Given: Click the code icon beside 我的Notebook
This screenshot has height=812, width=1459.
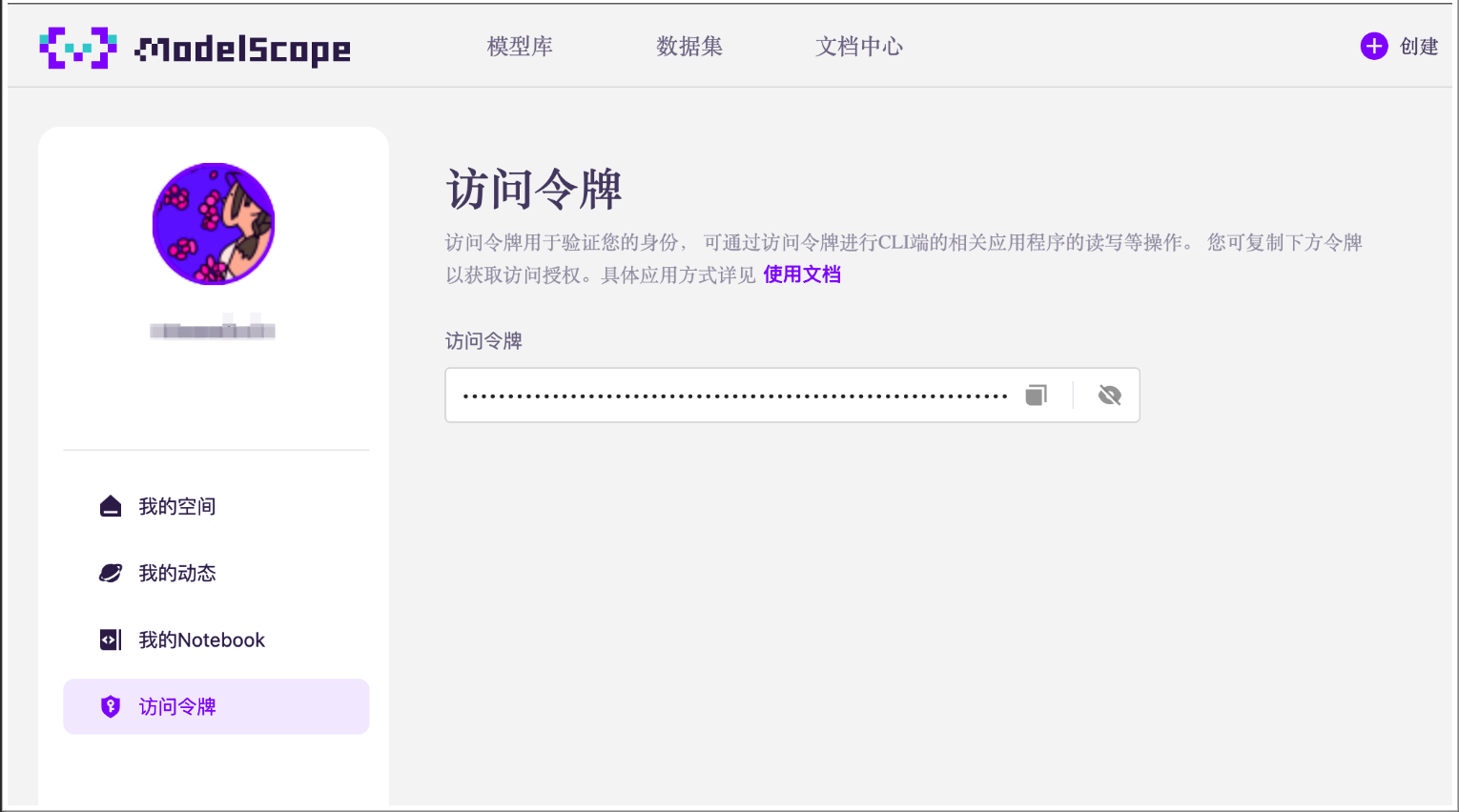Looking at the screenshot, I should coord(110,639).
